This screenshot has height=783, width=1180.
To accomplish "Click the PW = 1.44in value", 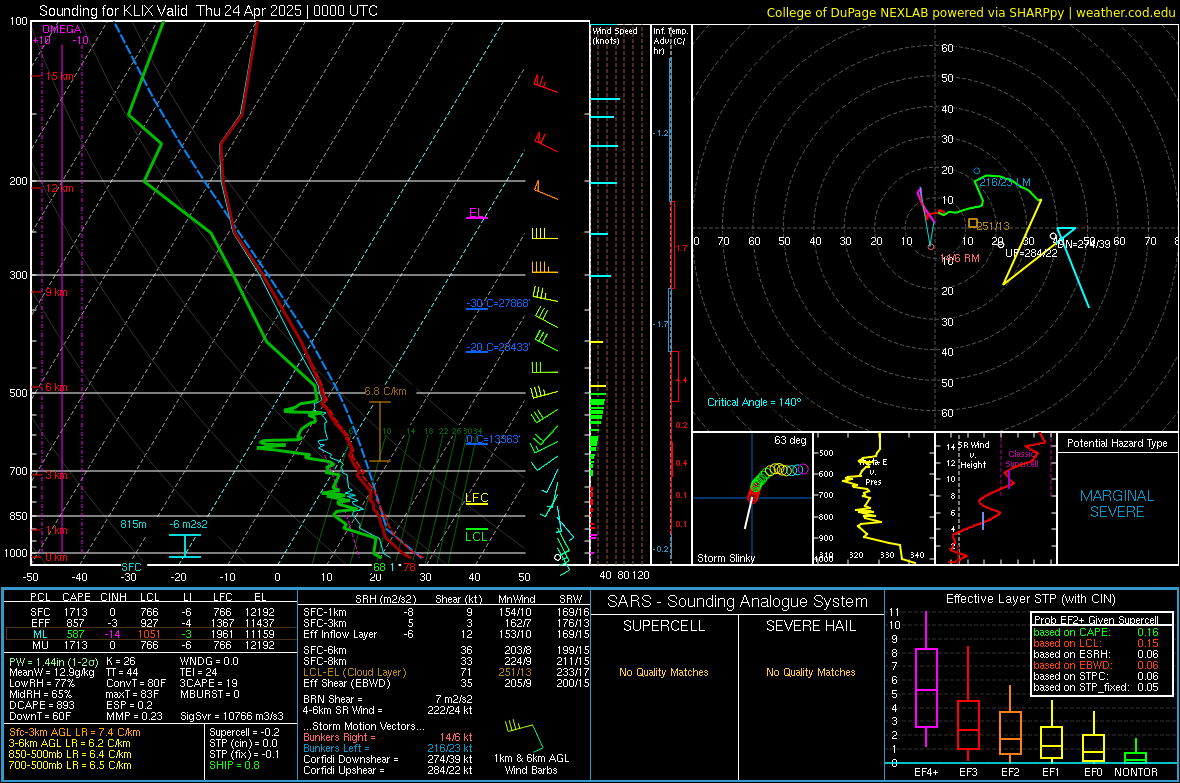I will click(53, 661).
